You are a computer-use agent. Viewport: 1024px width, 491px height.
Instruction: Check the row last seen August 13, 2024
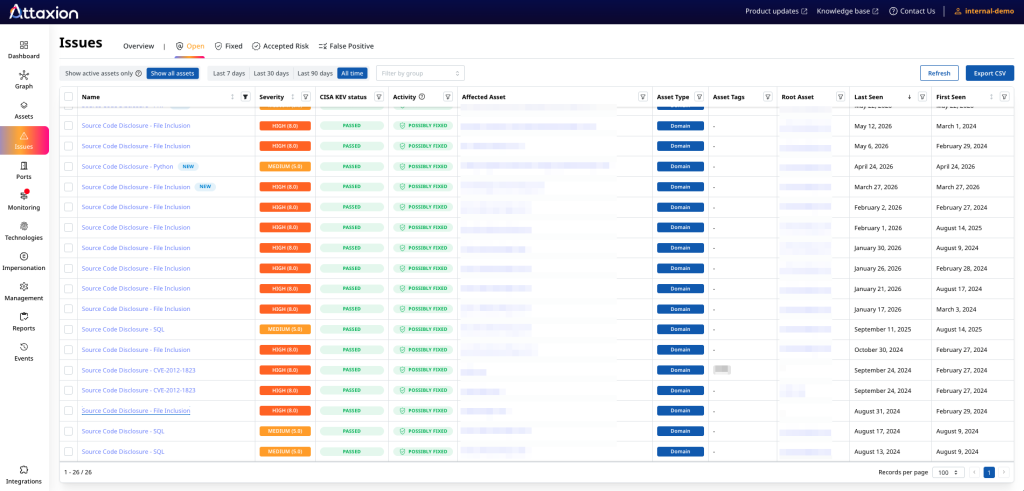[x=69, y=451]
